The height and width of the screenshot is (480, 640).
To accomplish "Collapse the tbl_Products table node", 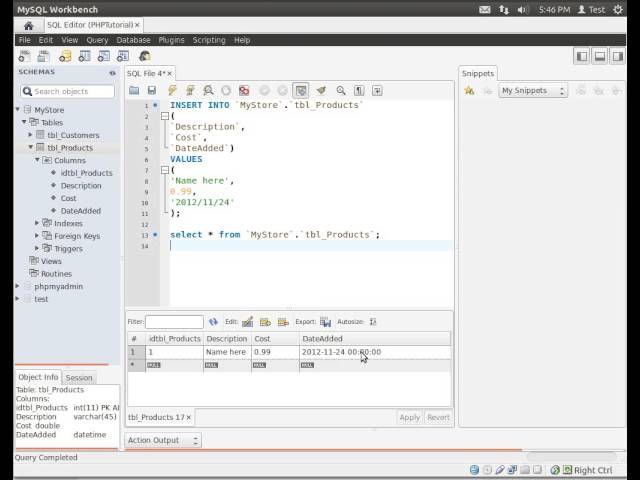I will pyautogui.click(x=31, y=147).
